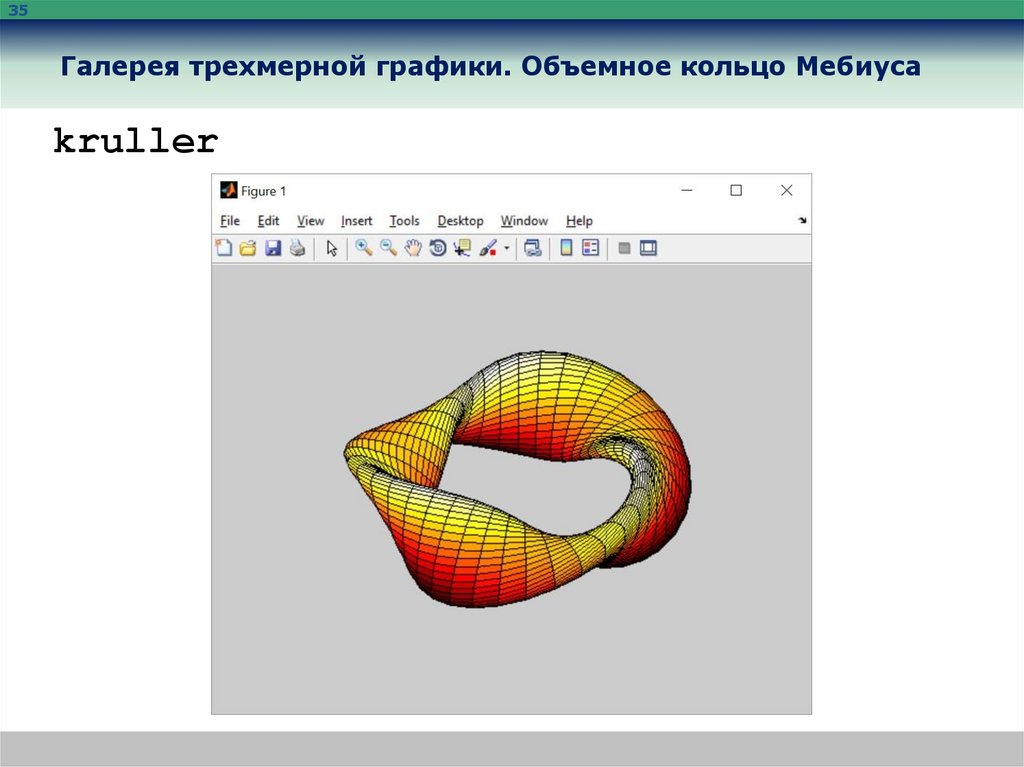The width and height of the screenshot is (1024, 767).
Task: Open the Window menu
Action: coord(524,221)
